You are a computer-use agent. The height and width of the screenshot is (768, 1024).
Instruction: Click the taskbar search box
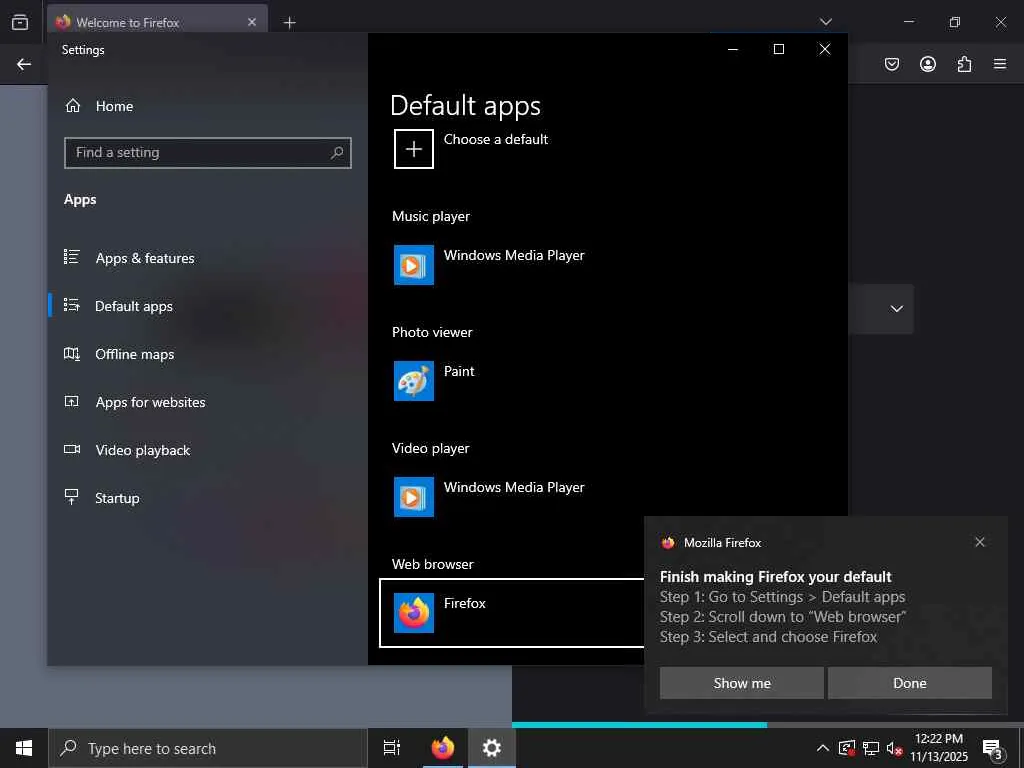208,748
